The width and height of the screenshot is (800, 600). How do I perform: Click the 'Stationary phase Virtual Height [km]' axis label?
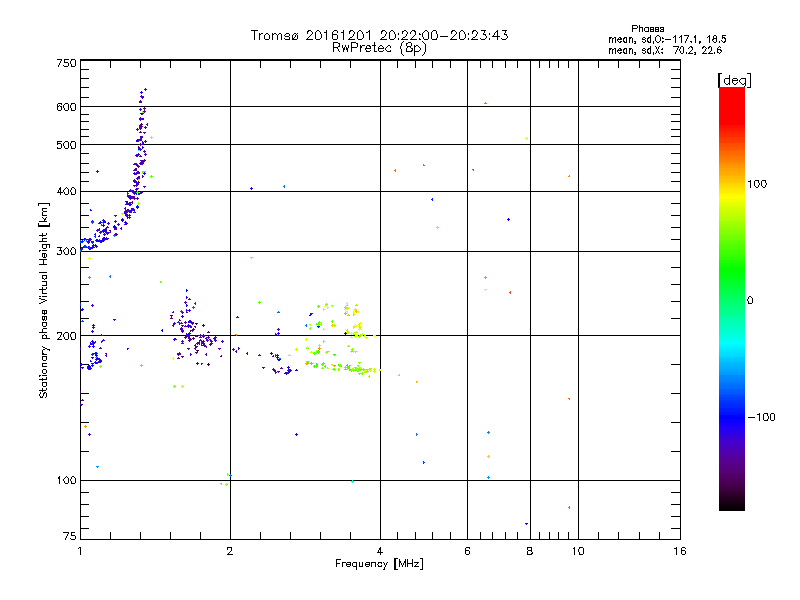tap(44, 300)
